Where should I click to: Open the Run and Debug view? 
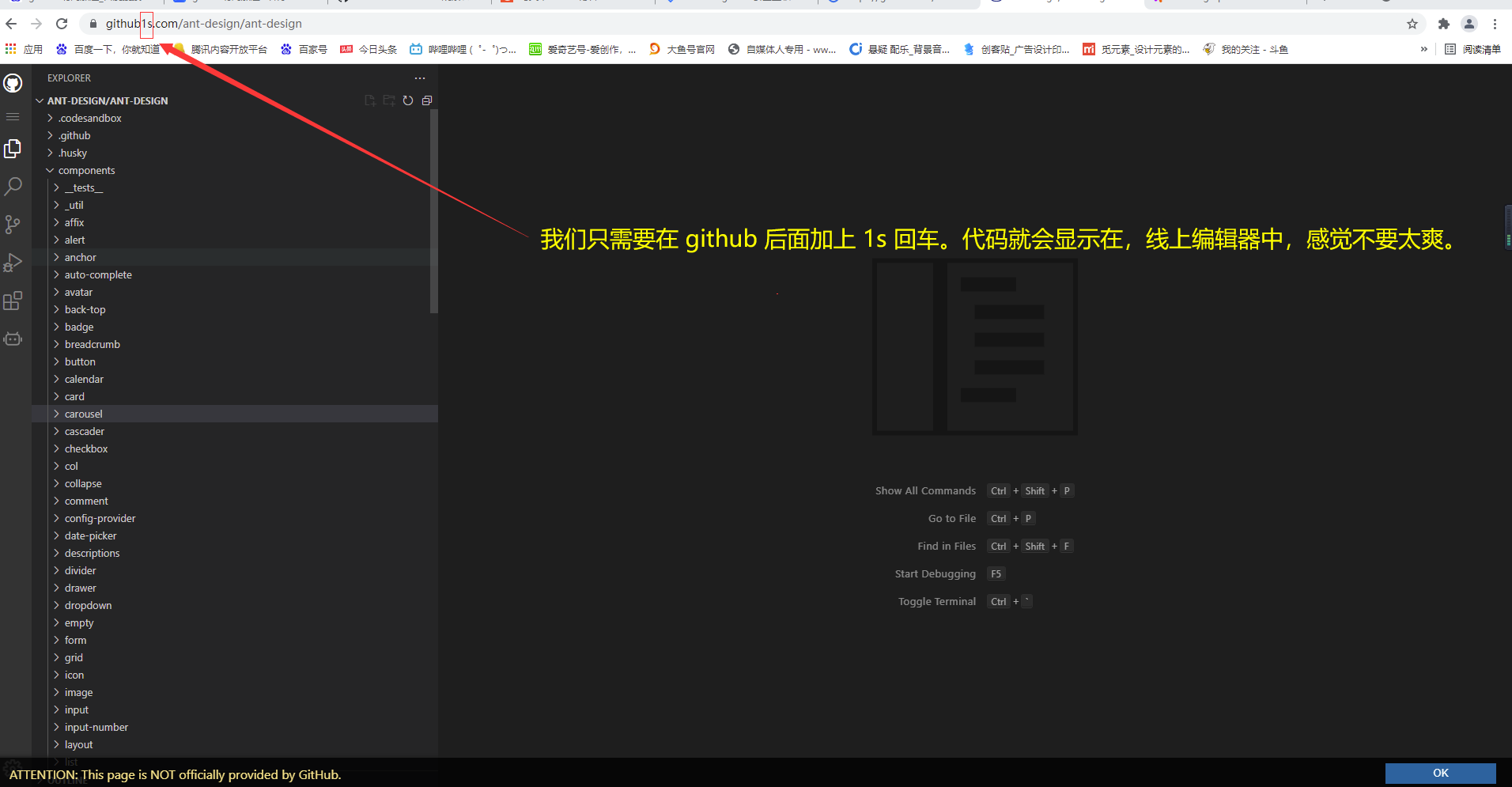point(13,263)
